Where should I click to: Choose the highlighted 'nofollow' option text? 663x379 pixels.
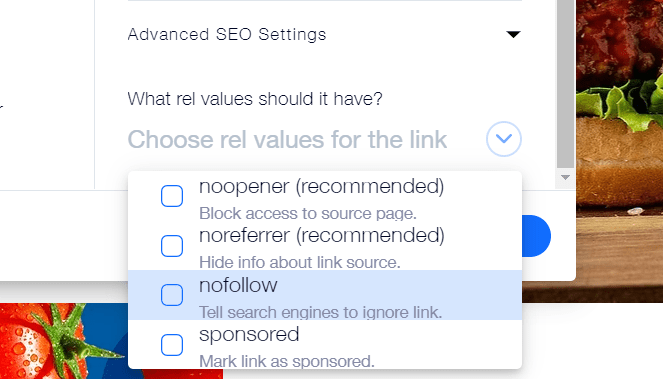238,285
